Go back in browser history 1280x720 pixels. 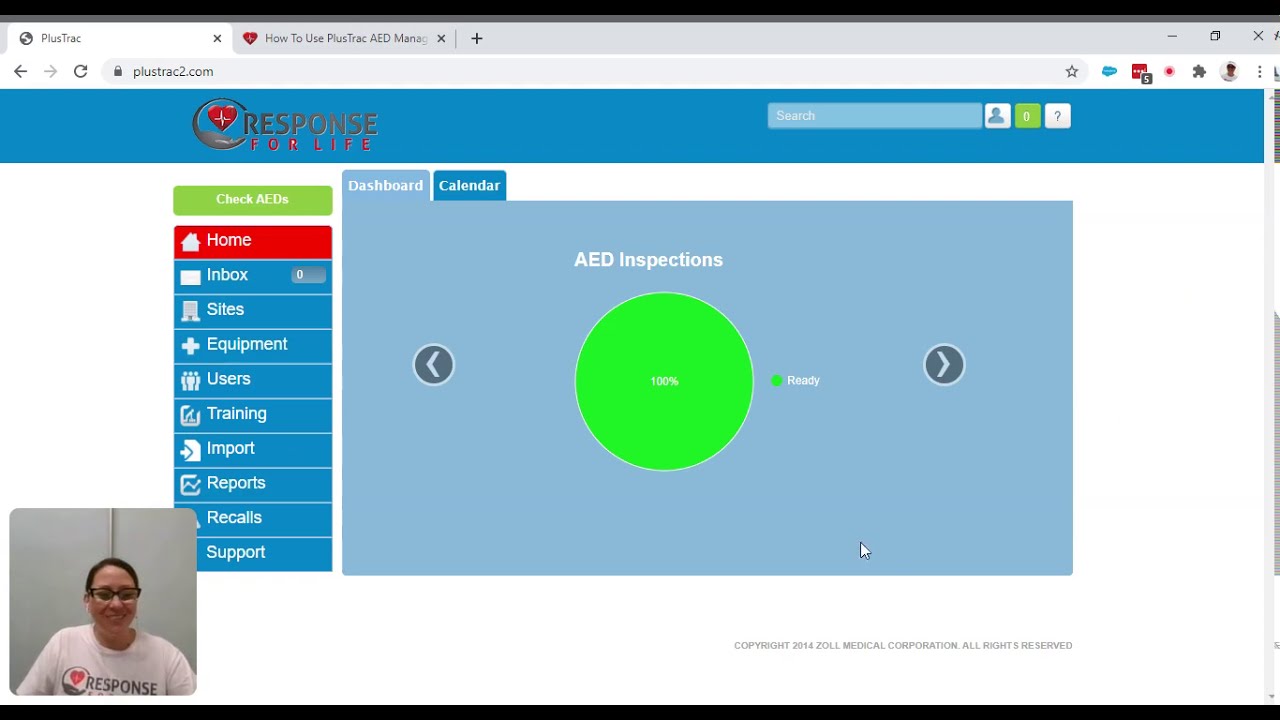pos(20,71)
